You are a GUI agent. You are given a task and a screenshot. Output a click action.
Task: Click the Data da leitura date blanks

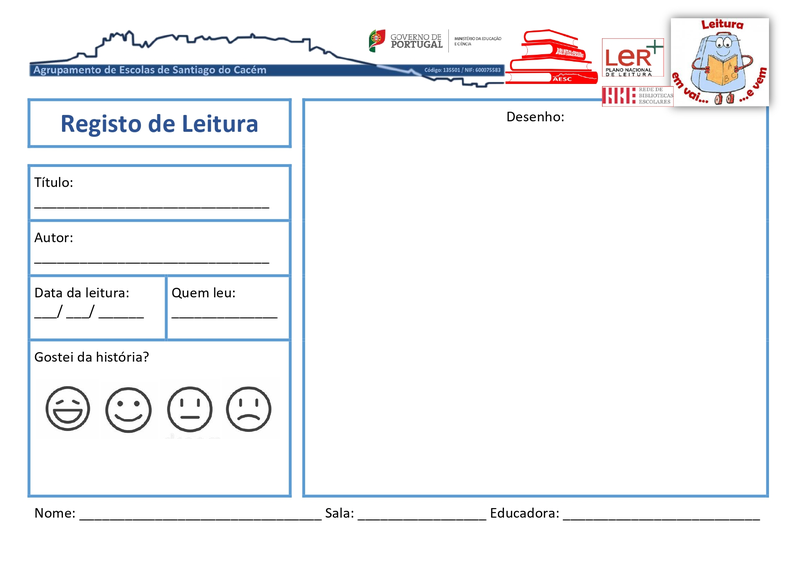coord(89,314)
